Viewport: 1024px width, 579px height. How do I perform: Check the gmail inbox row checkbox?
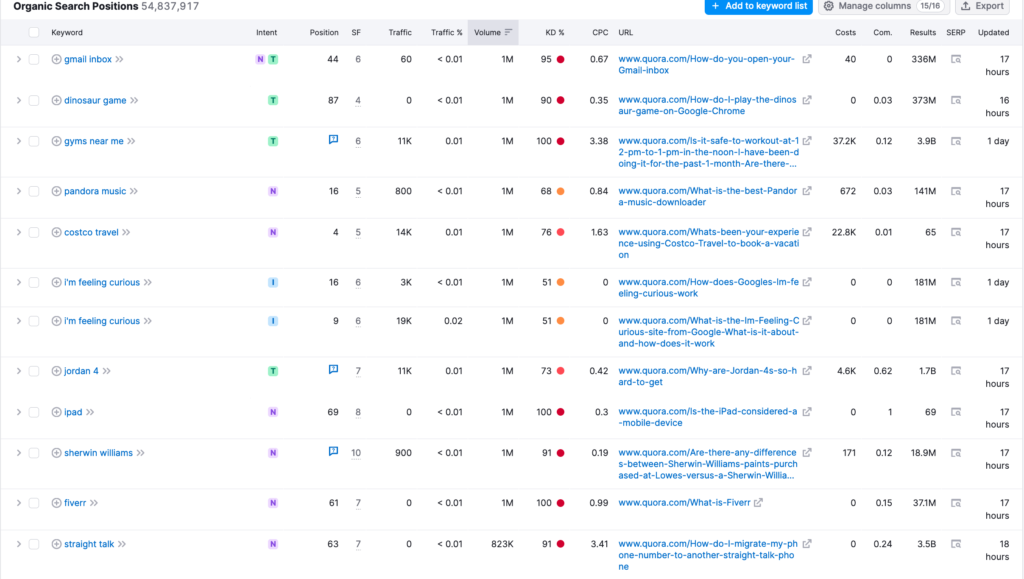tap(34, 59)
